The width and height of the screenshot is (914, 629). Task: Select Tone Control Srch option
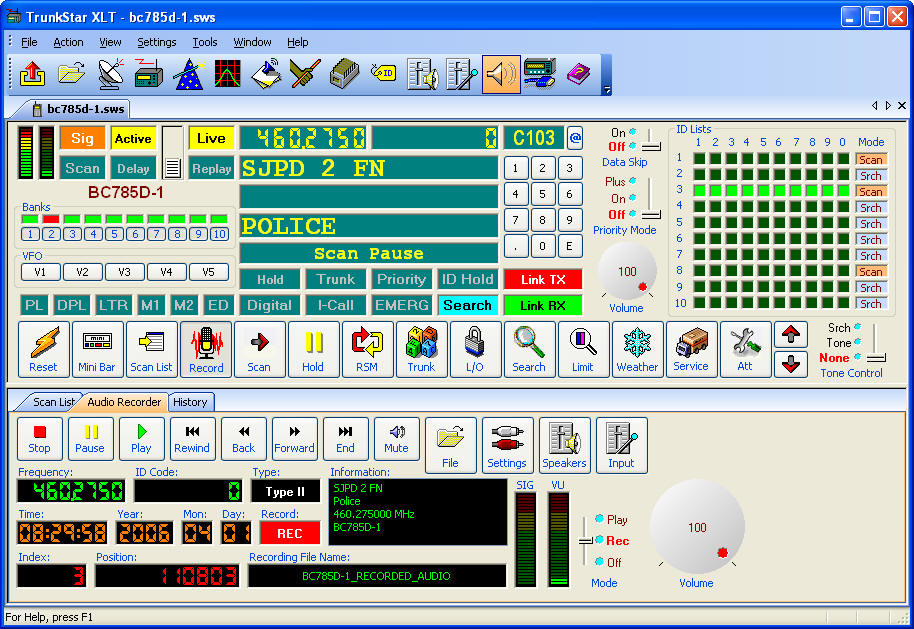point(843,328)
